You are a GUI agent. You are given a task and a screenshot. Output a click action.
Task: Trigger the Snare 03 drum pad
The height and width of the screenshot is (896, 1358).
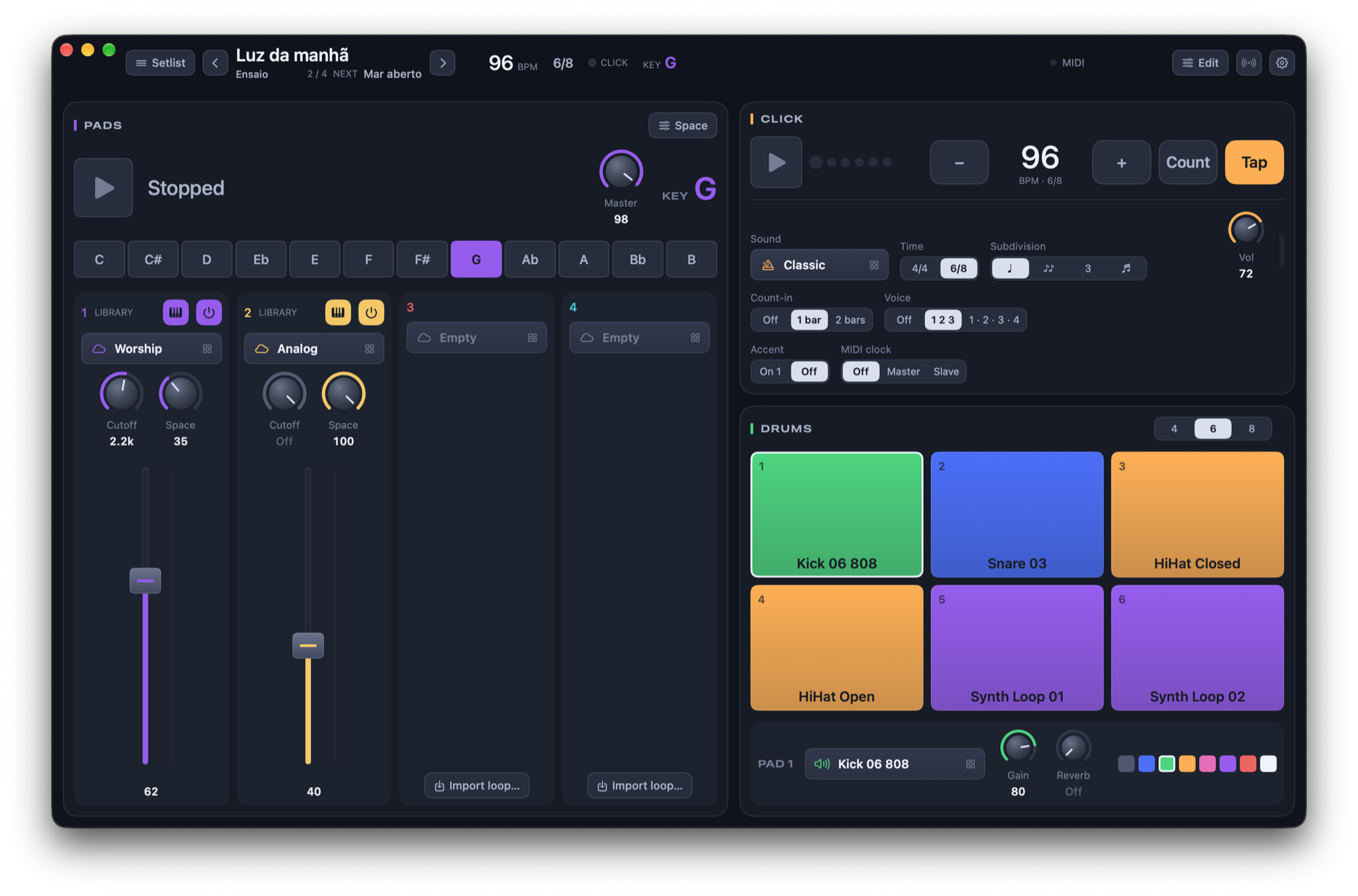click(1016, 515)
